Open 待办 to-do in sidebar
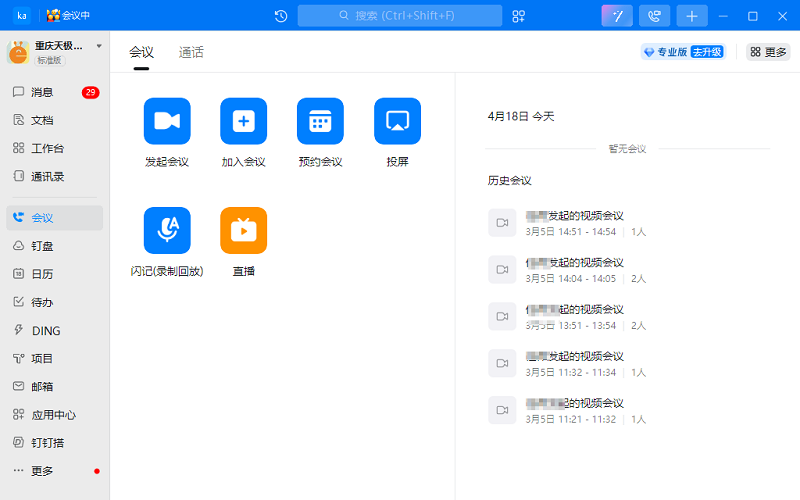 (55, 302)
